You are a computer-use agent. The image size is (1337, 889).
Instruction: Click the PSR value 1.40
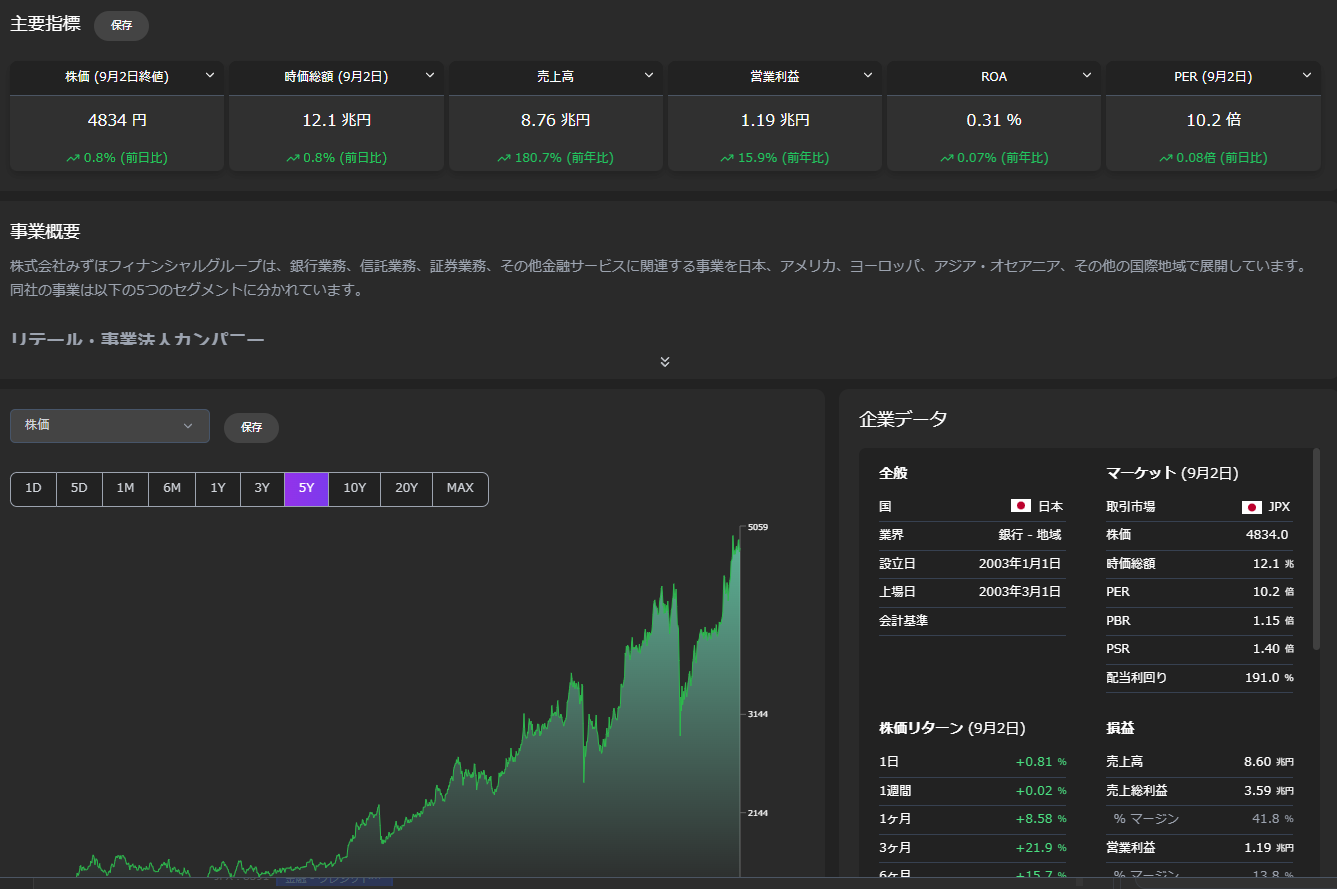(1266, 649)
